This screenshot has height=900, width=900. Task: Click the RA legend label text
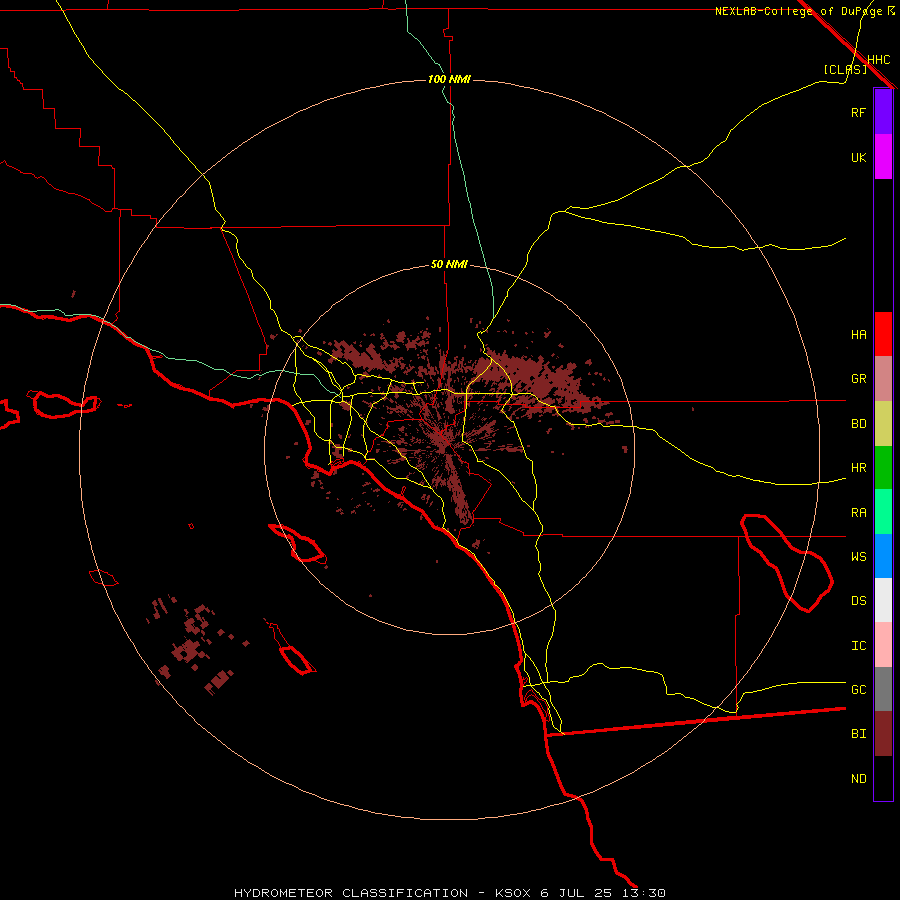[x=858, y=513]
